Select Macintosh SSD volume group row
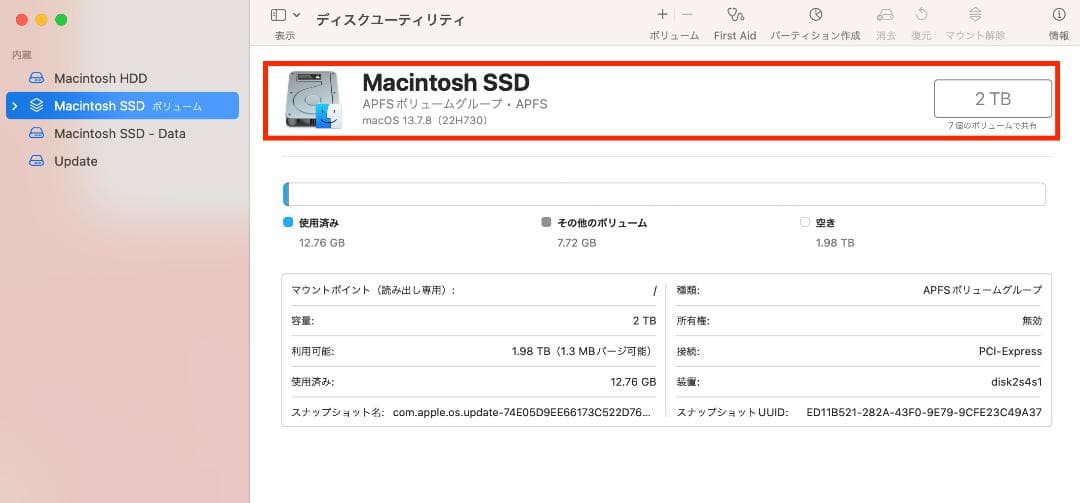Image resolution: width=1080 pixels, height=503 pixels. click(123, 106)
